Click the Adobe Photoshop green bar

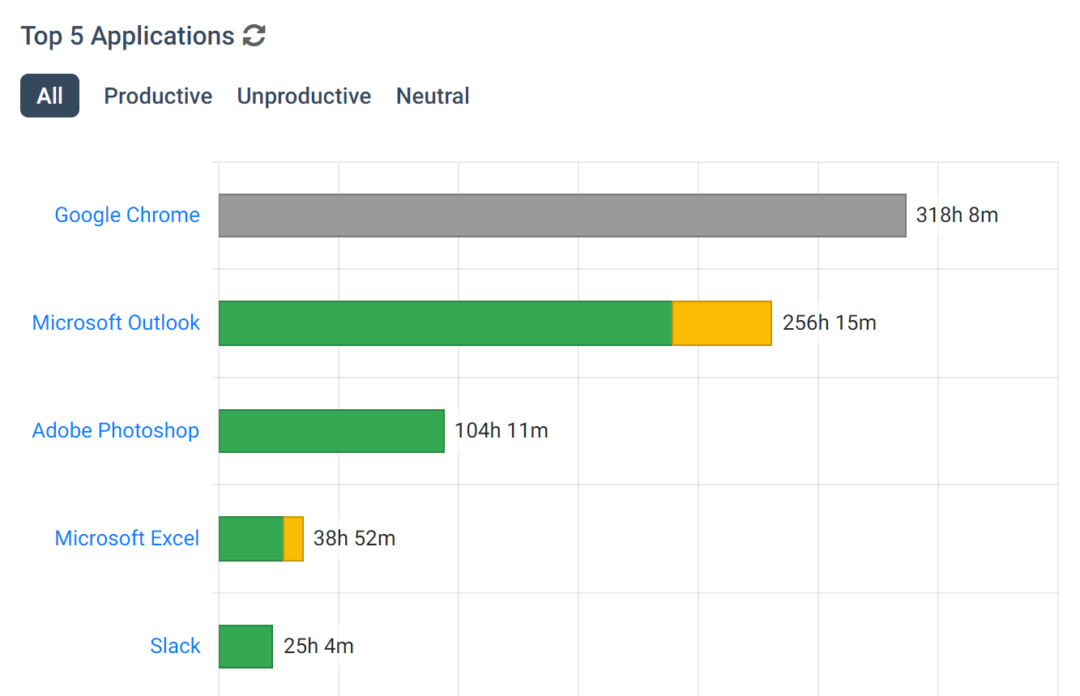[x=330, y=430]
